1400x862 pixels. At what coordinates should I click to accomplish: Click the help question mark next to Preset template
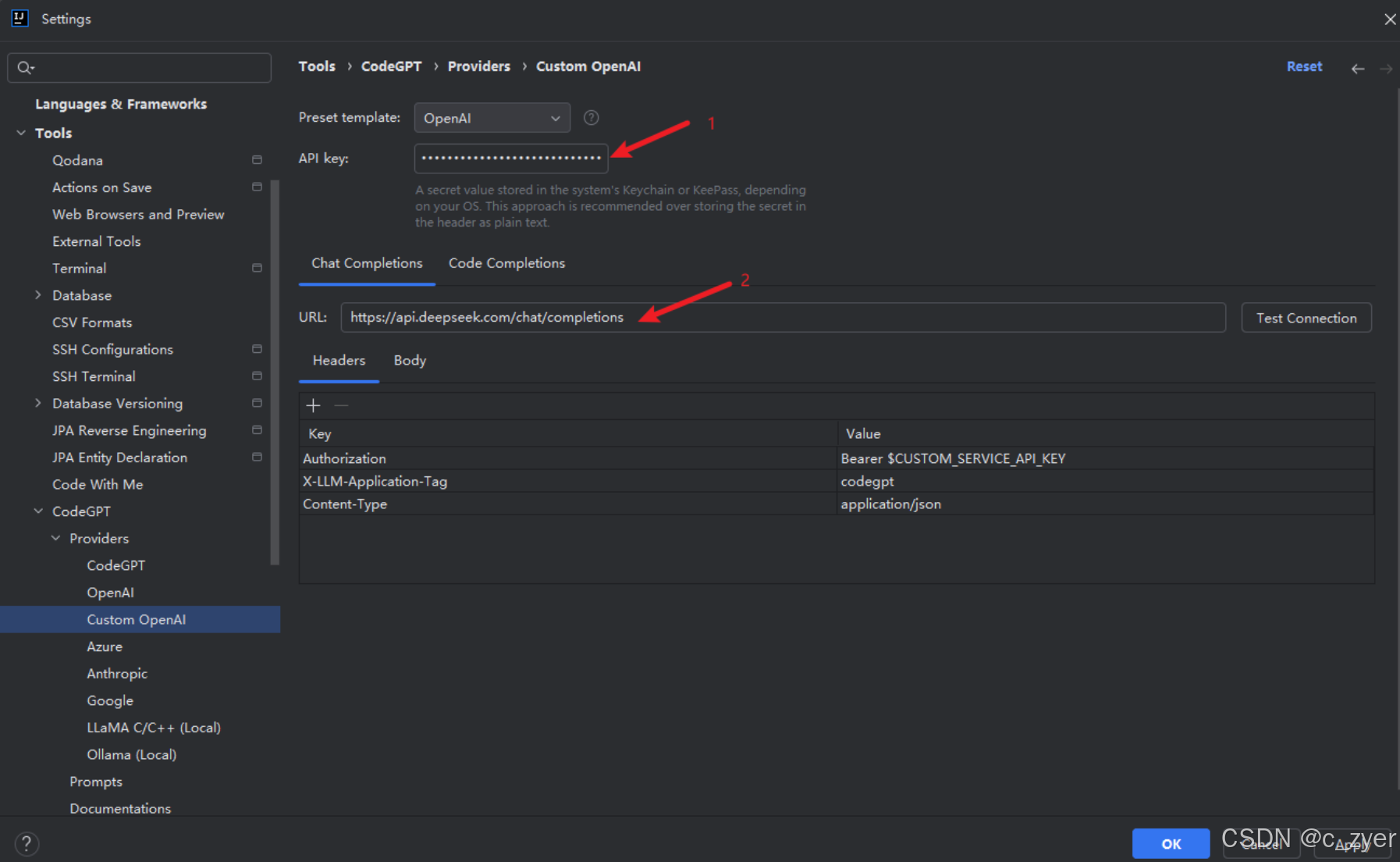pyautogui.click(x=592, y=118)
